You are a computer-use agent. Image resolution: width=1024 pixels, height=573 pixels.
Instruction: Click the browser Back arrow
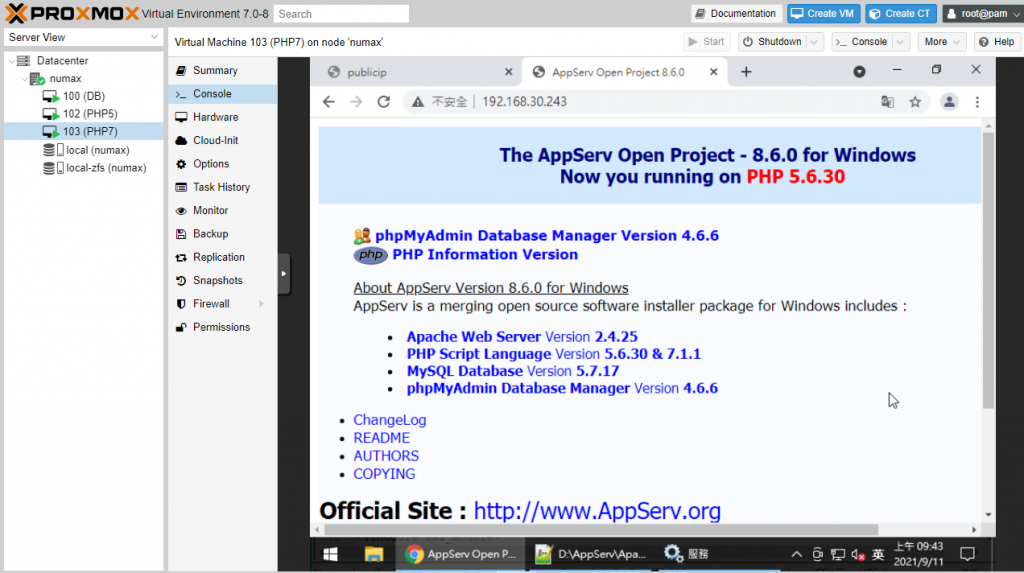(328, 102)
